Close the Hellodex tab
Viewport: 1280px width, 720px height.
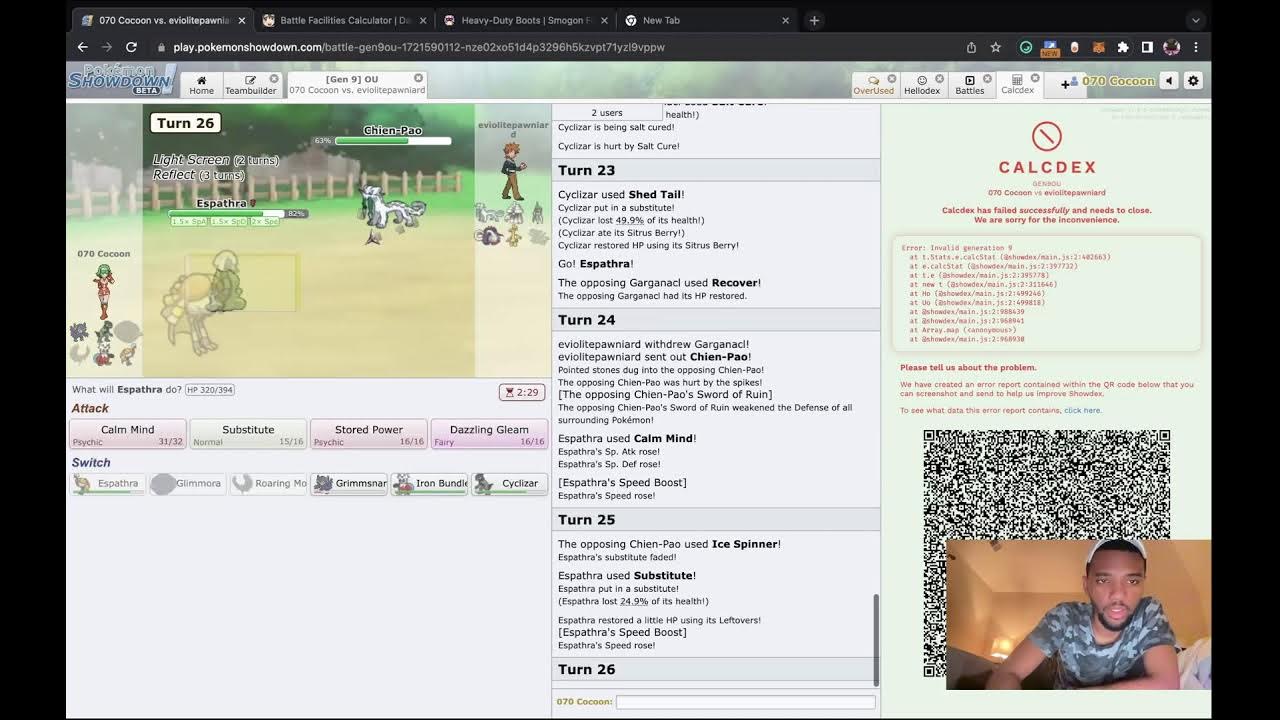pyautogui.click(x=939, y=79)
